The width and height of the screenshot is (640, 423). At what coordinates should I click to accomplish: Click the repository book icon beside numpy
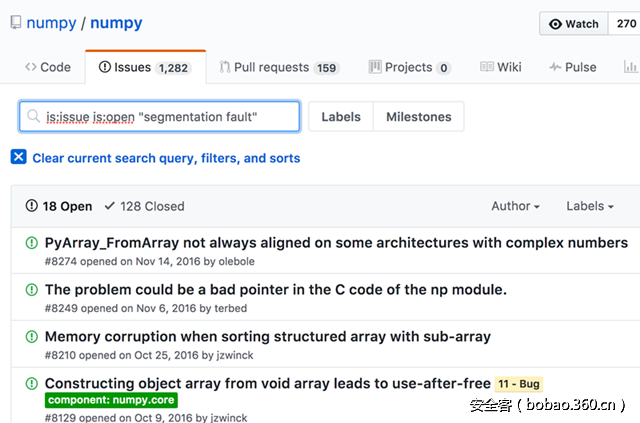coord(13,23)
